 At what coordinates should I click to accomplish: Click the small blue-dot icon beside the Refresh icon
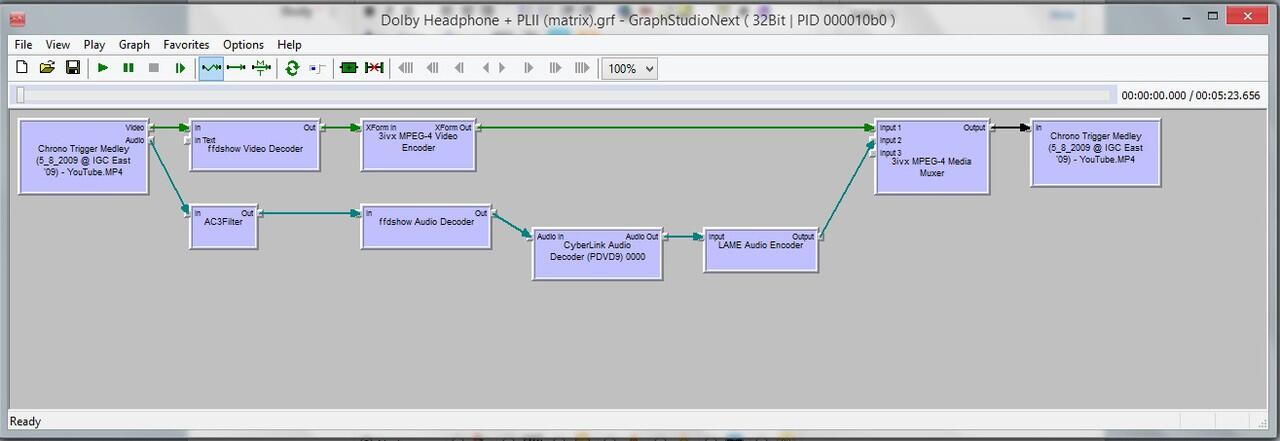click(x=317, y=68)
